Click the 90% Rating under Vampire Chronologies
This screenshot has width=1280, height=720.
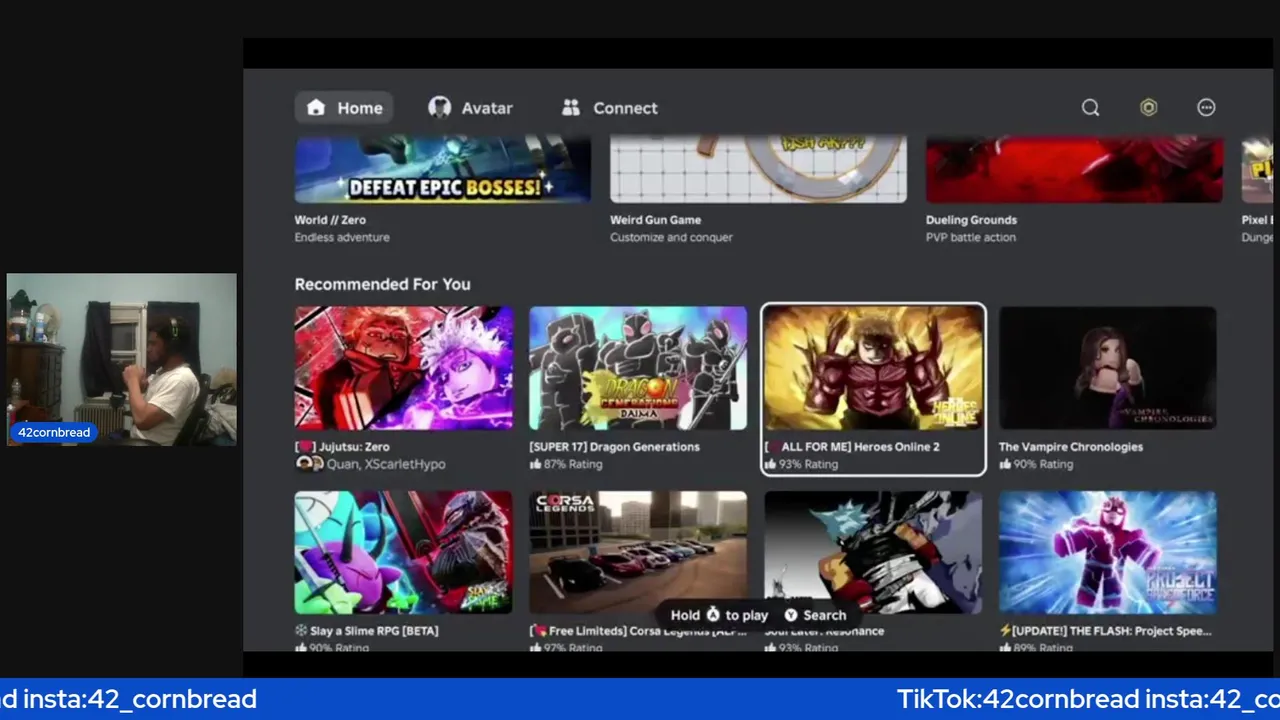pyautogui.click(x=1043, y=464)
